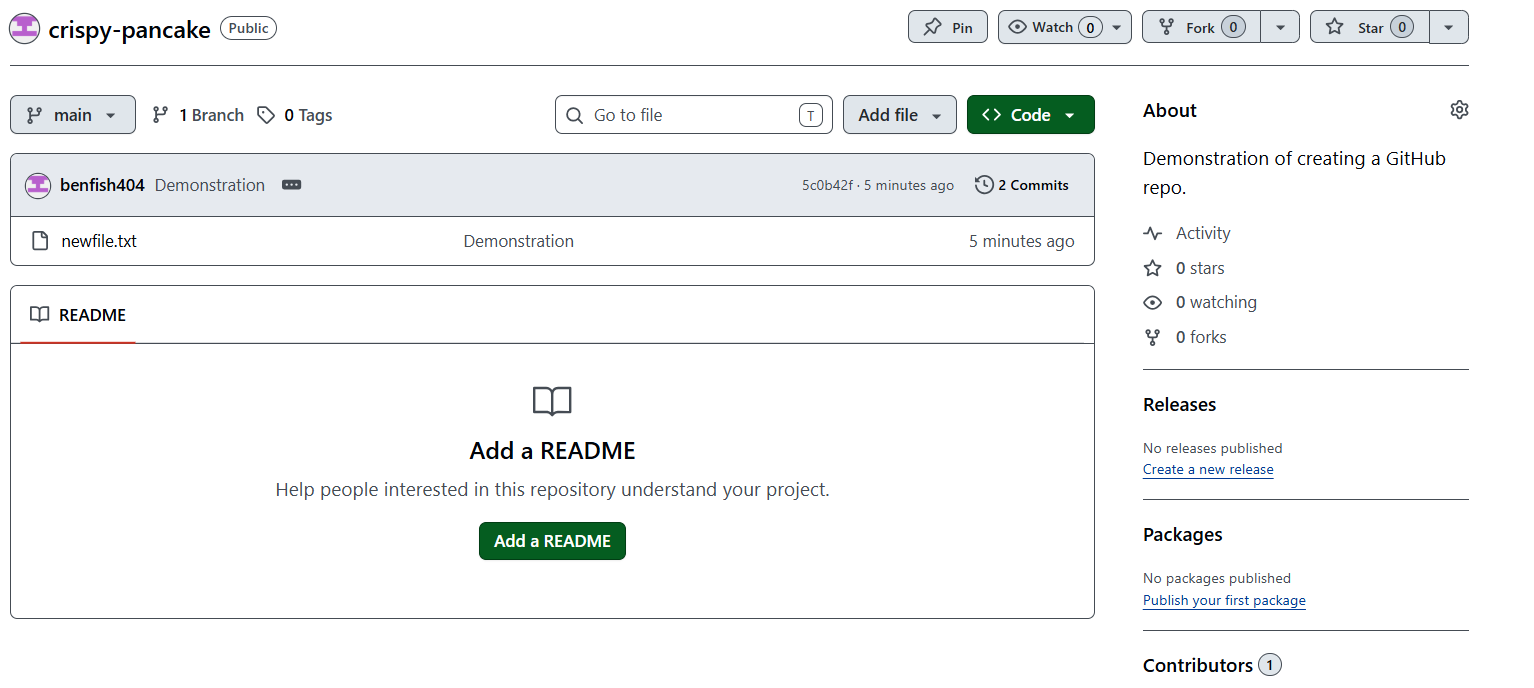Click the Pin button label

(x=962, y=28)
